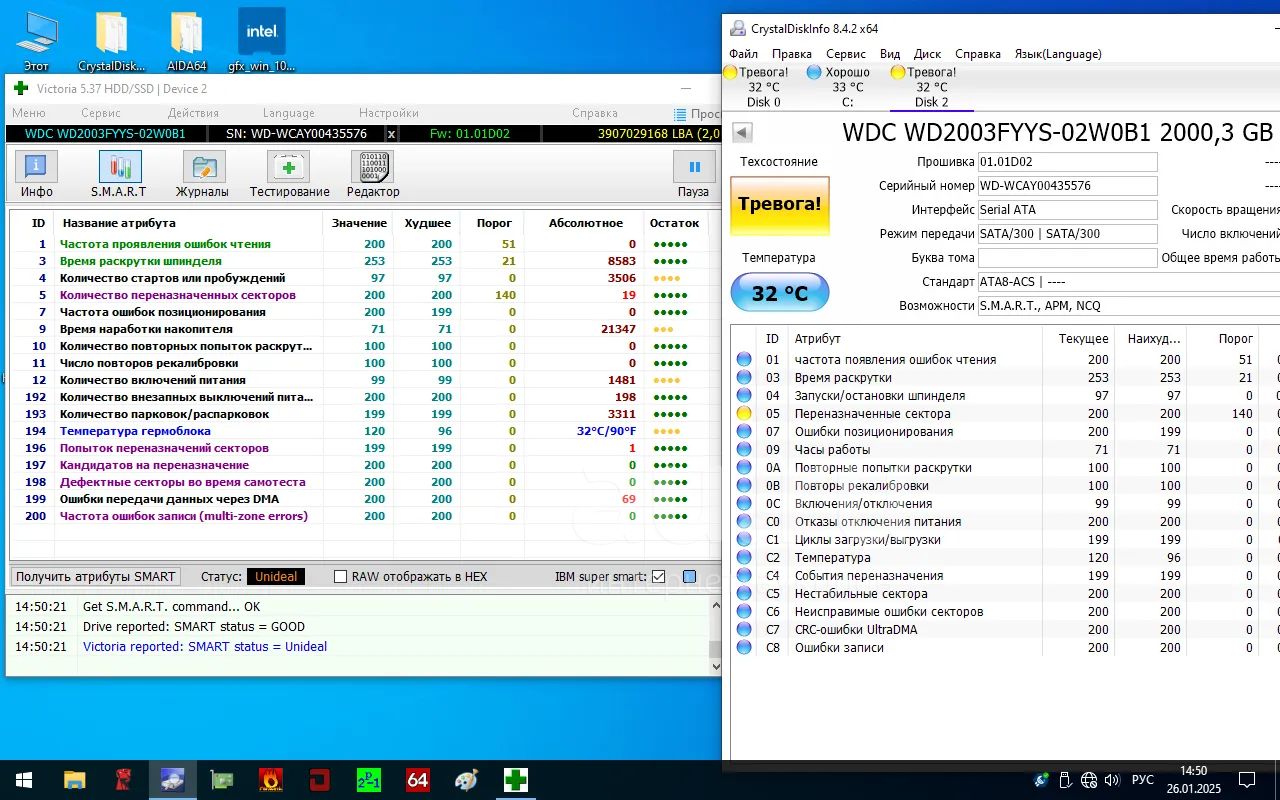Open the Справка menu in Victoria
Image resolution: width=1280 pixels, height=800 pixels.
pos(594,113)
